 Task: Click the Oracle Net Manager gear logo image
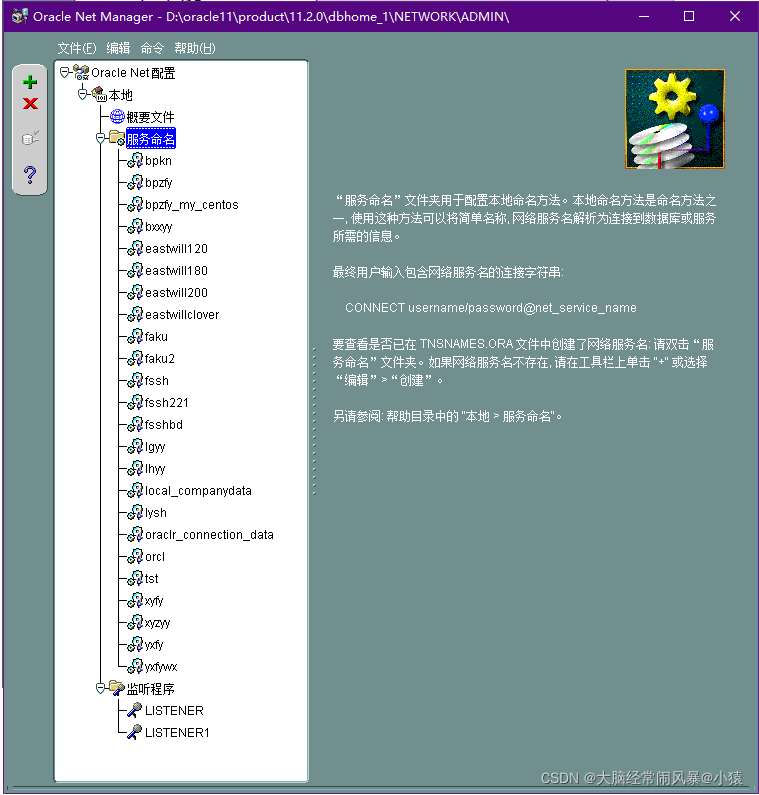(675, 119)
